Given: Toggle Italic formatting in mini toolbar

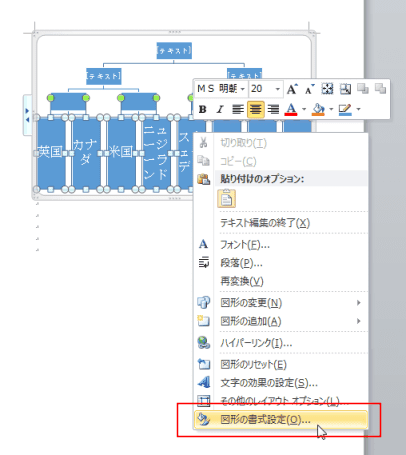Looking at the screenshot, I should (x=220, y=109).
